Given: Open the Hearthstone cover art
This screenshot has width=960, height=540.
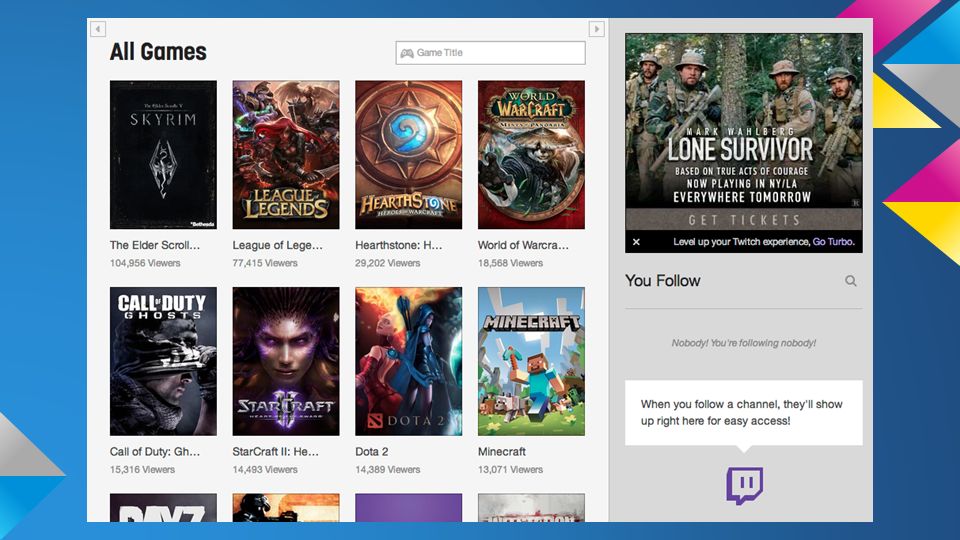Looking at the screenshot, I should click(x=408, y=155).
